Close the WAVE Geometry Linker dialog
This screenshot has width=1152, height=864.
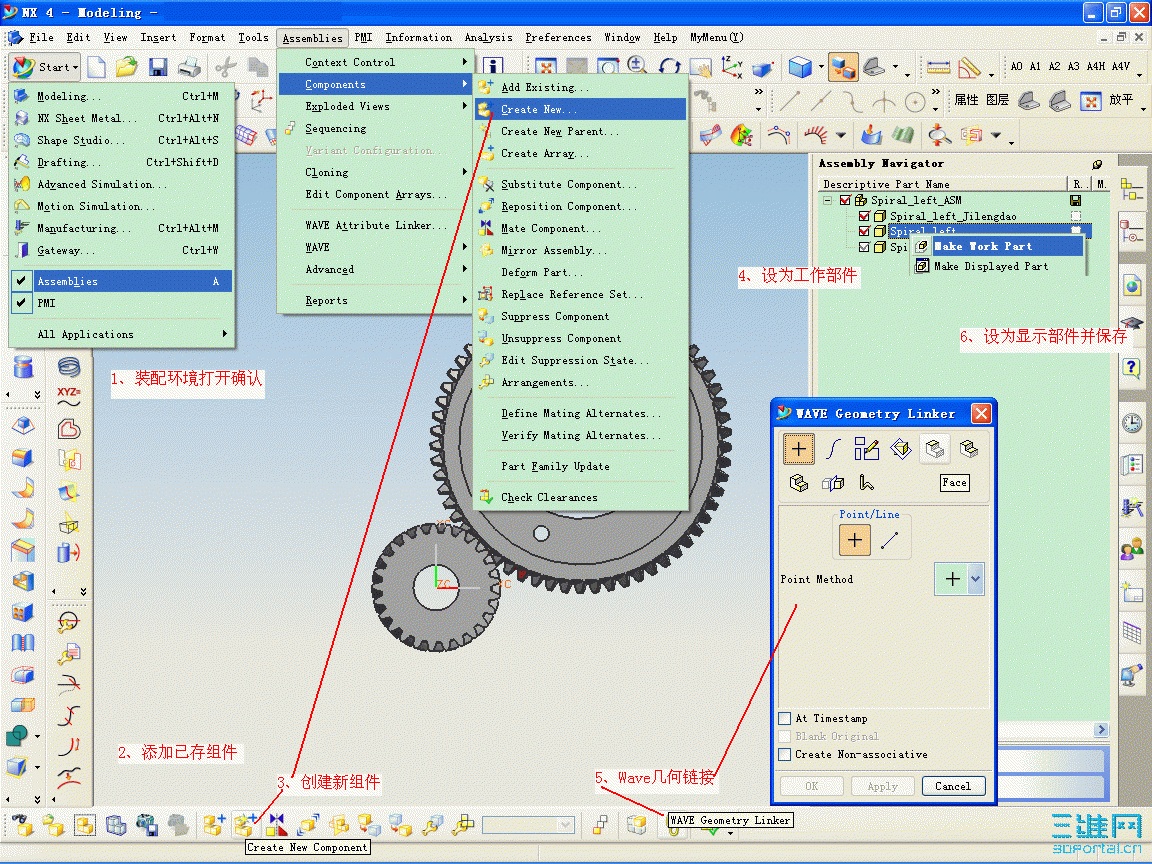pos(981,414)
